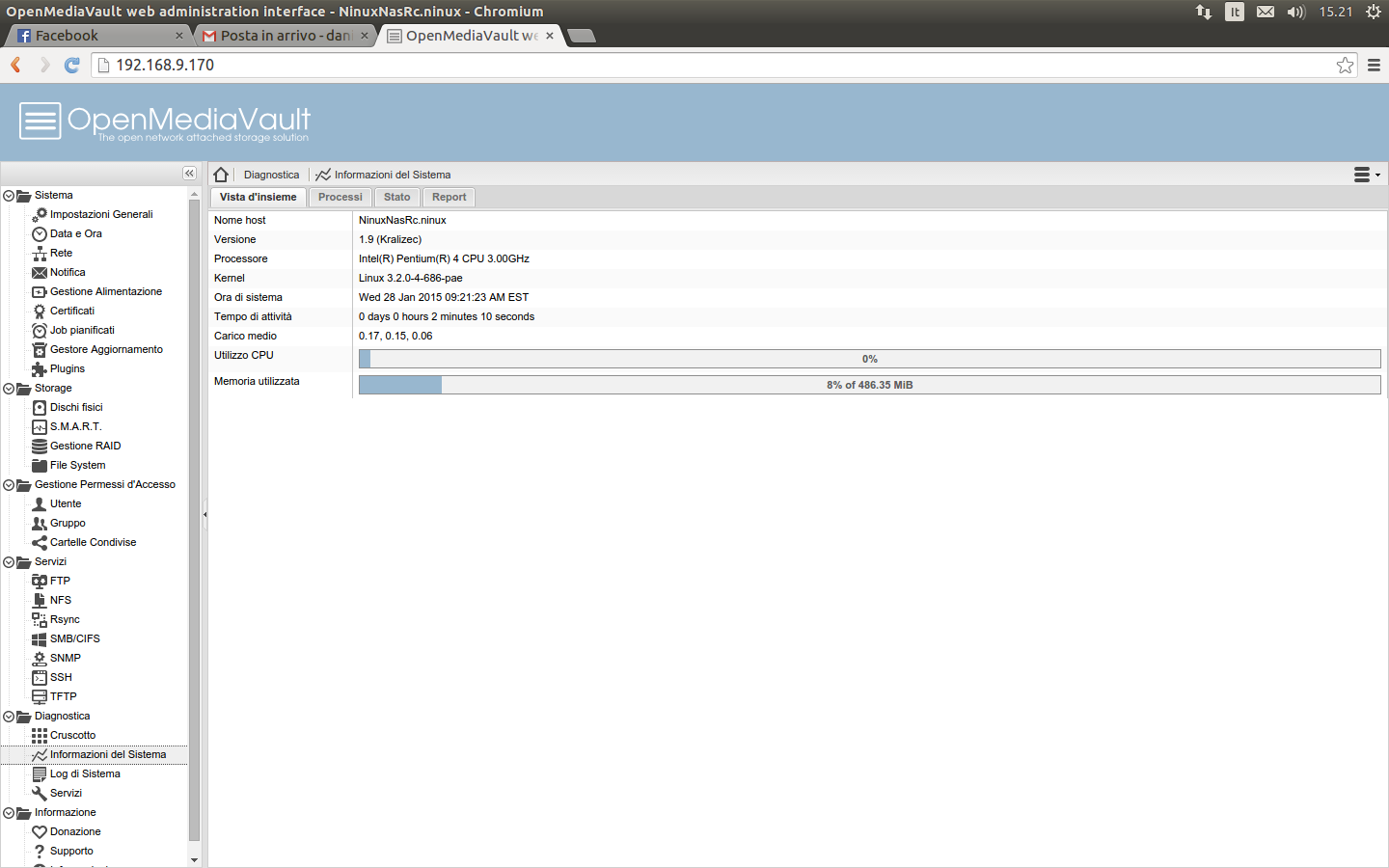
Task: Open the Utente user icon
Action: point(40,503)
